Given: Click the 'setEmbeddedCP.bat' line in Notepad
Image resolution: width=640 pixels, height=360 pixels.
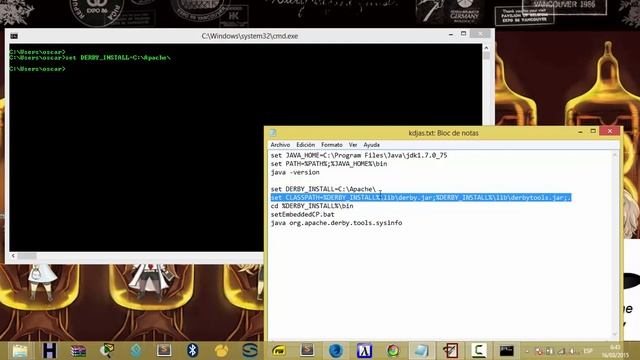Looking at the screenshot, I should [x=302, y=214].
